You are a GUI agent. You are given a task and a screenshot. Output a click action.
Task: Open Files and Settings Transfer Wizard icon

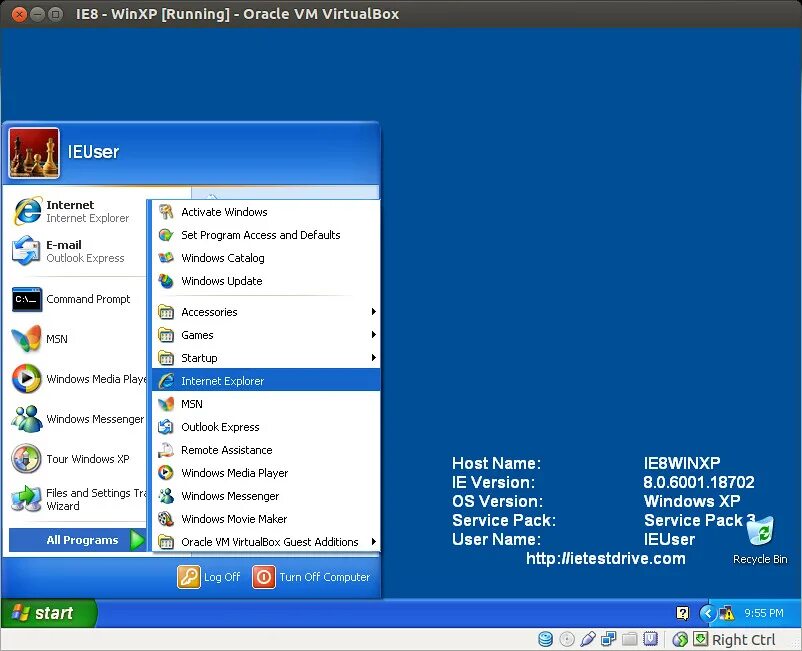point(26,499)
